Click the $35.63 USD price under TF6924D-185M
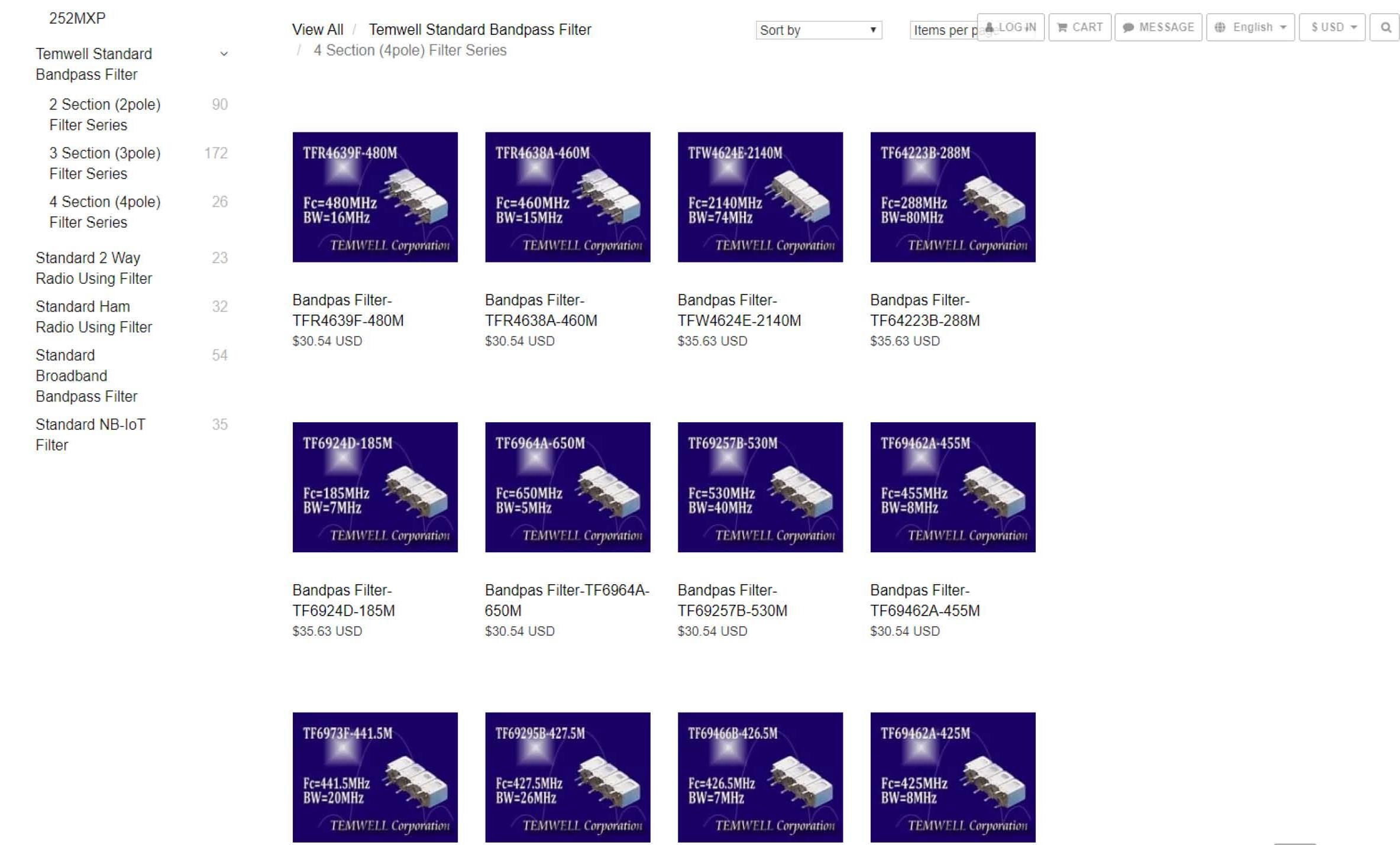1400x845 pixels. [327, 632]
